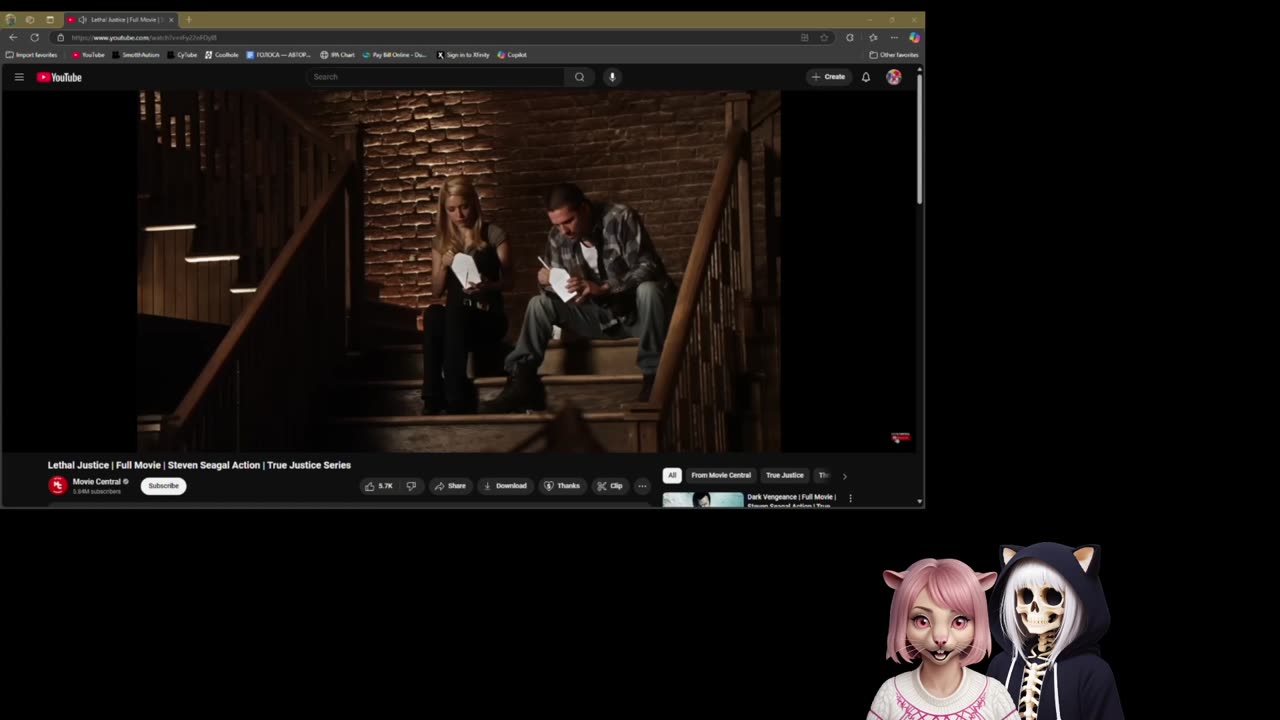This screenshot has height=720, width=1280.
Task: Open the CyTube bookmark
Action: tap(183, 55)
